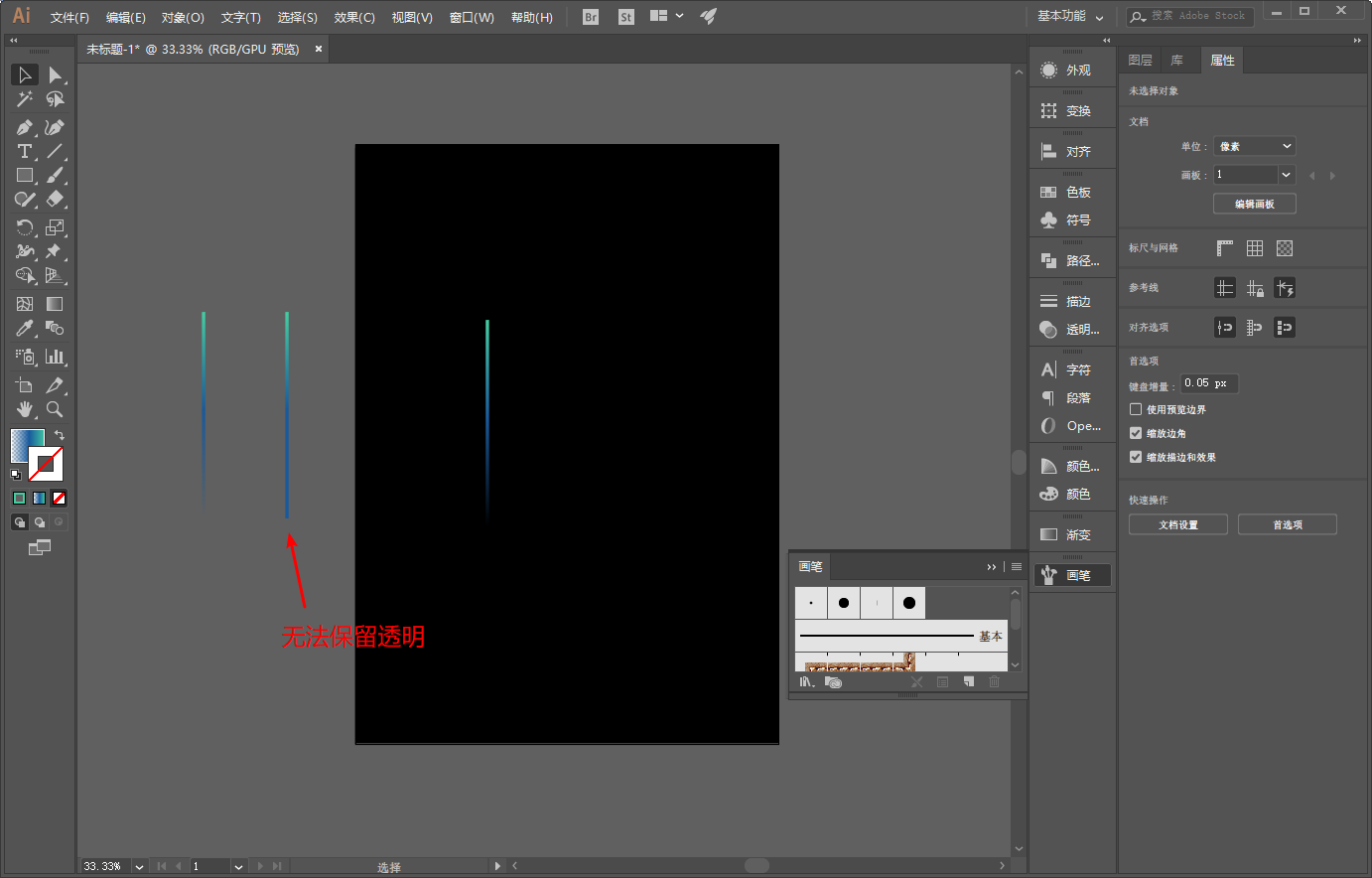Image resolution: width=1372 pixels, height=878 pixels.
Task: Choose the Type tool
Action: pyautogui.click(x=25, y=151)
